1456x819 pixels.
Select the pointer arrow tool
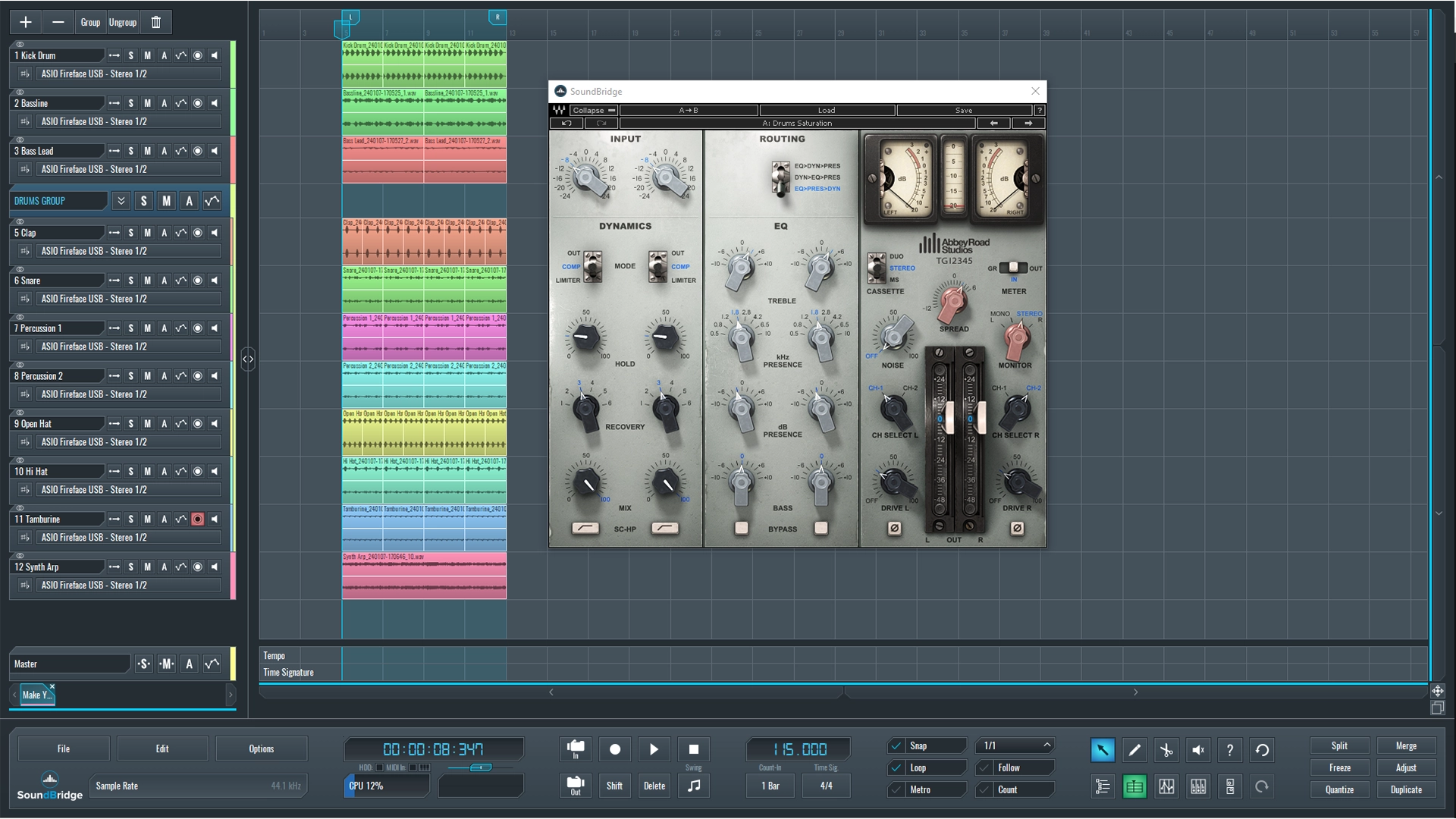click(1103, 750)
